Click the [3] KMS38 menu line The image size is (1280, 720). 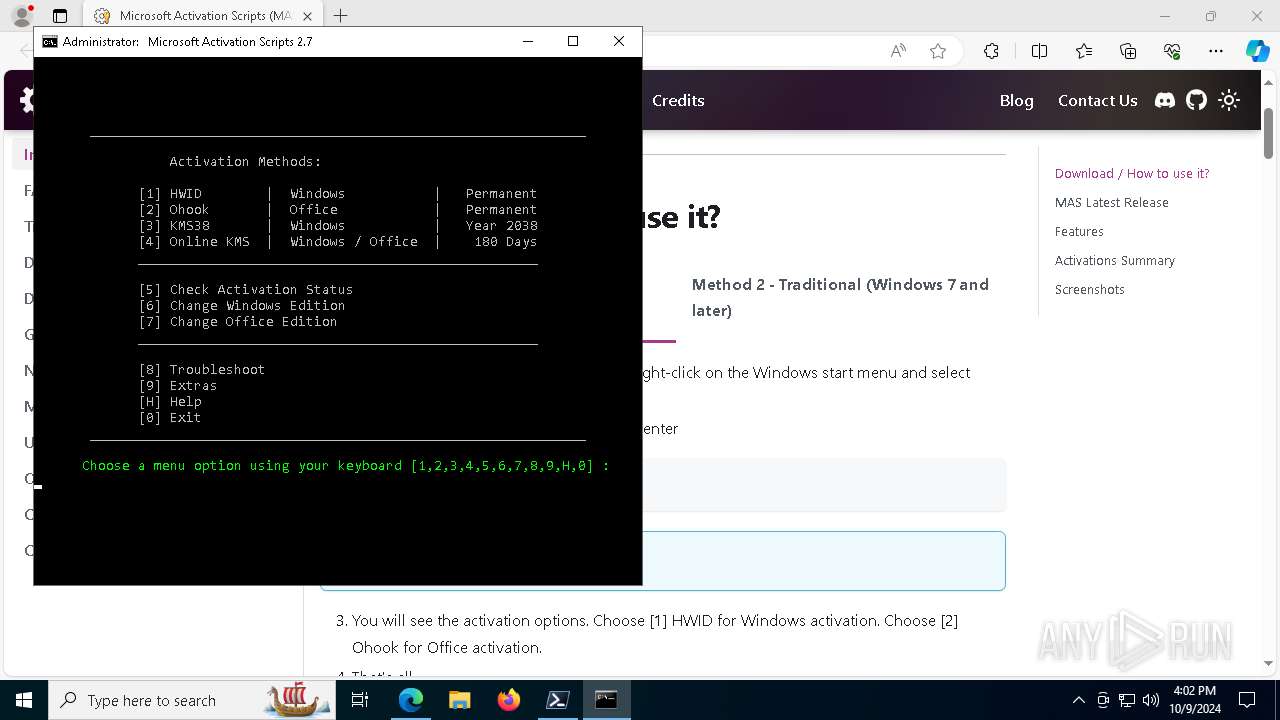pos(338,225)
